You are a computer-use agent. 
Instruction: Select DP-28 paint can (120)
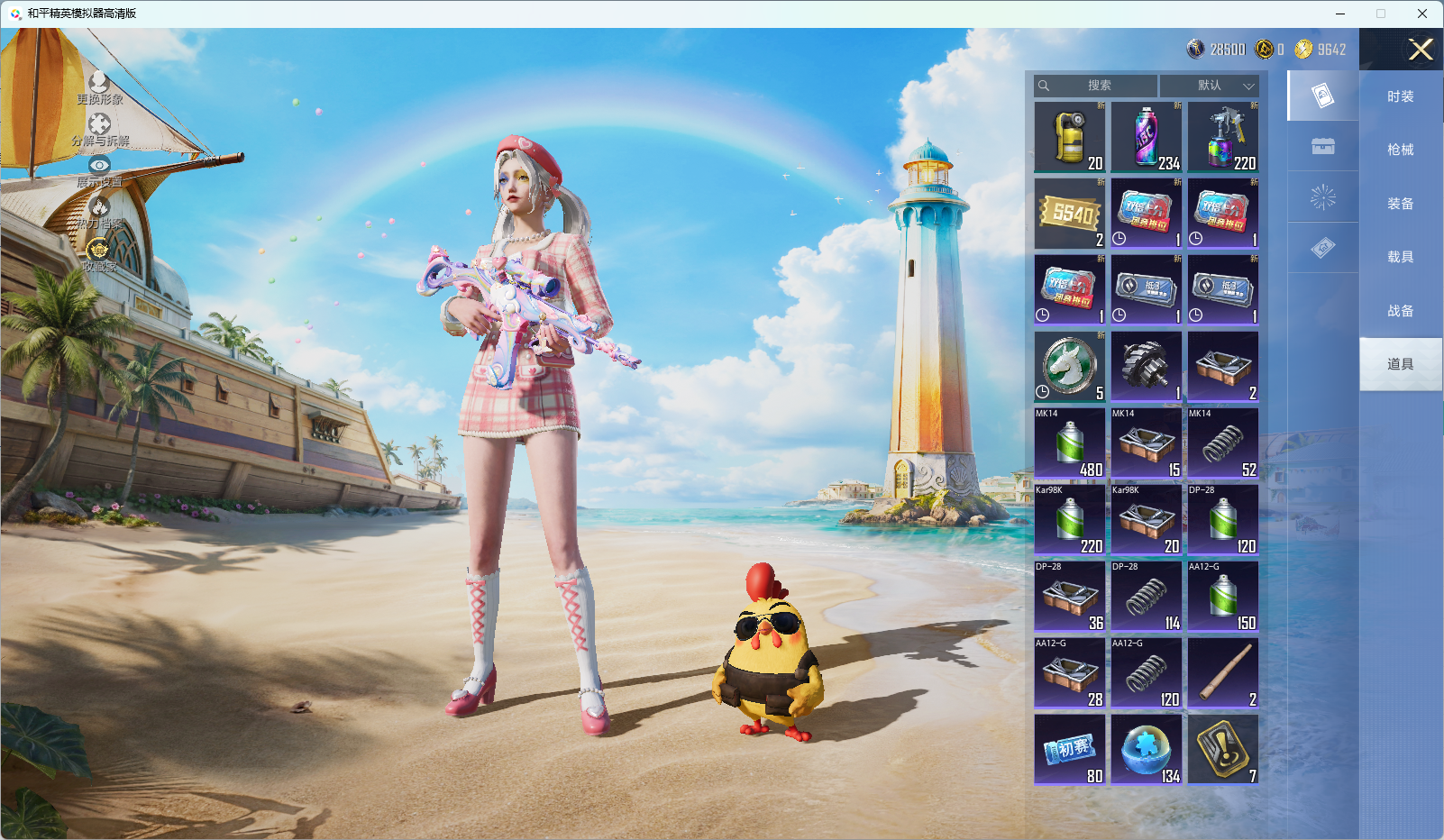[1223, 520]
